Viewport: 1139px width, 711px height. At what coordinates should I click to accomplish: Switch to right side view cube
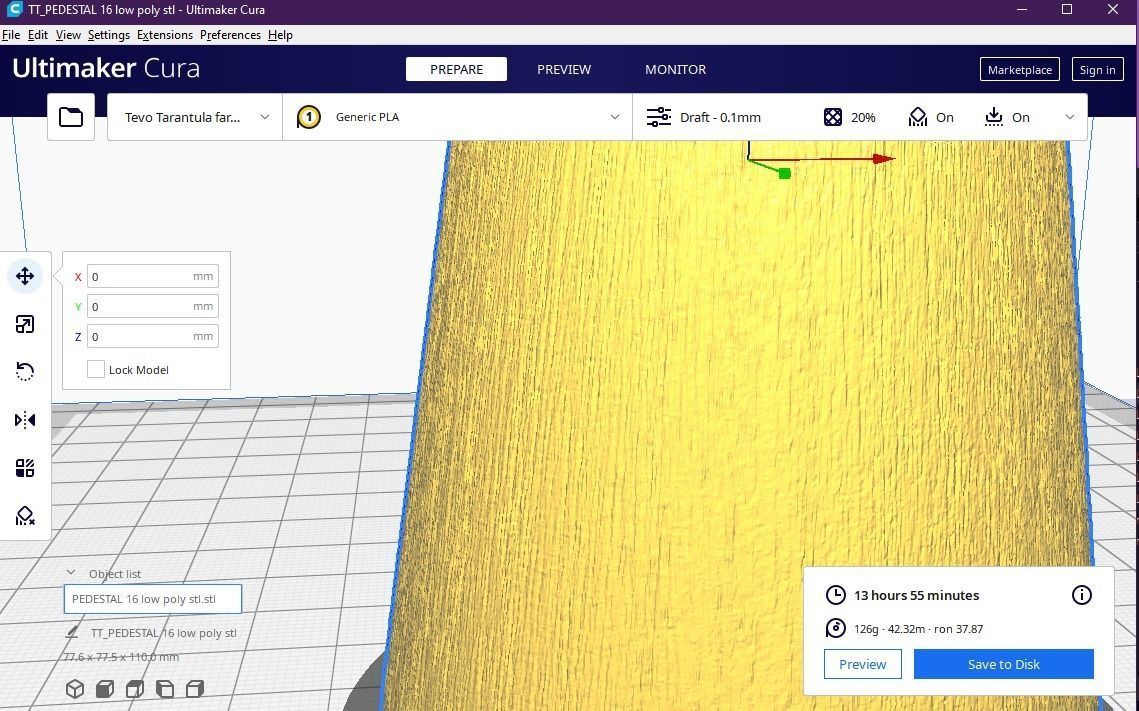[195, 688]
